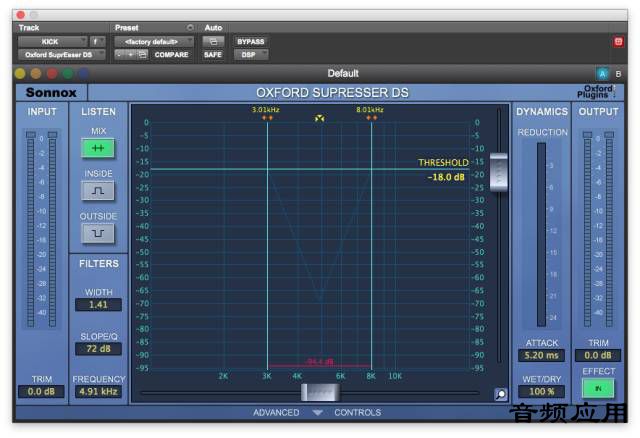Open the plugin settings select icon
The image size is (640, 438).
(142, 55)
